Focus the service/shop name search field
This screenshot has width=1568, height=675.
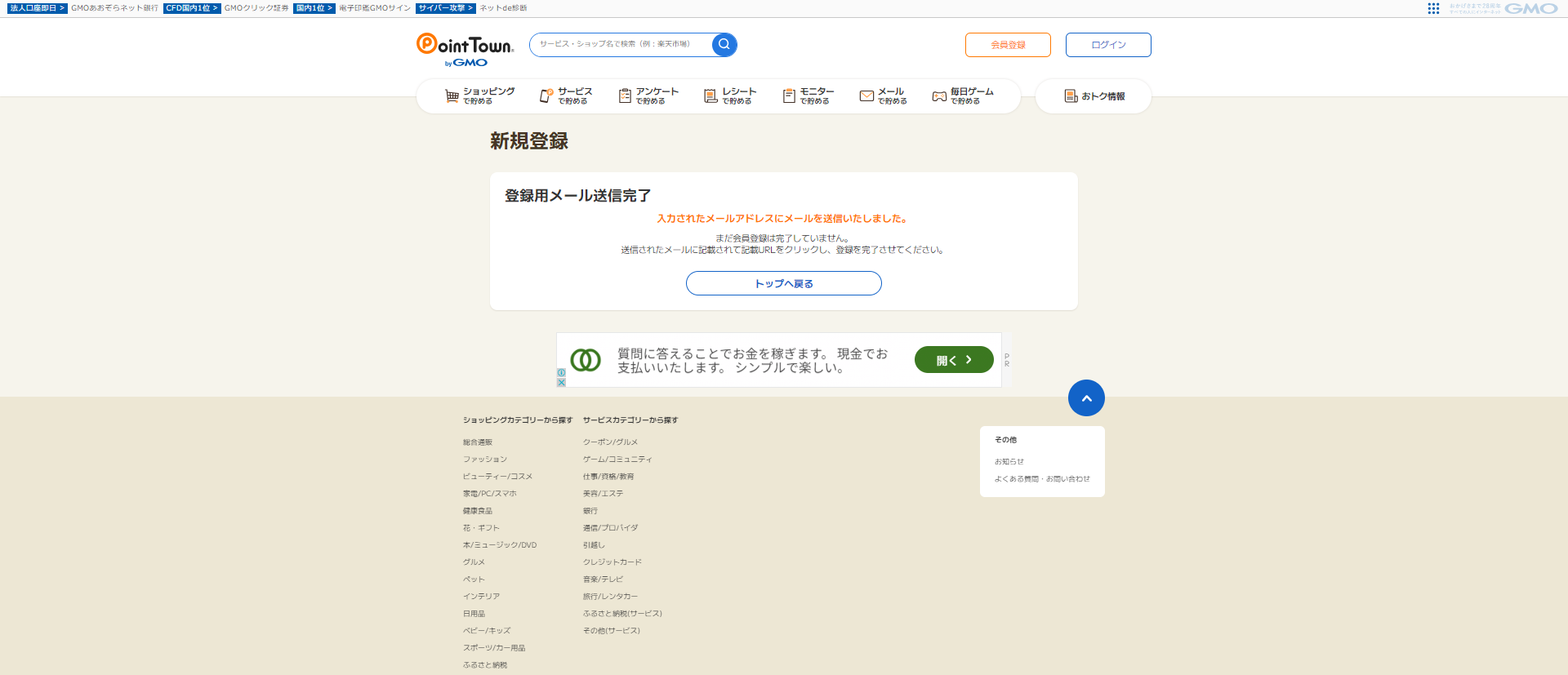[x=621, y=44]
